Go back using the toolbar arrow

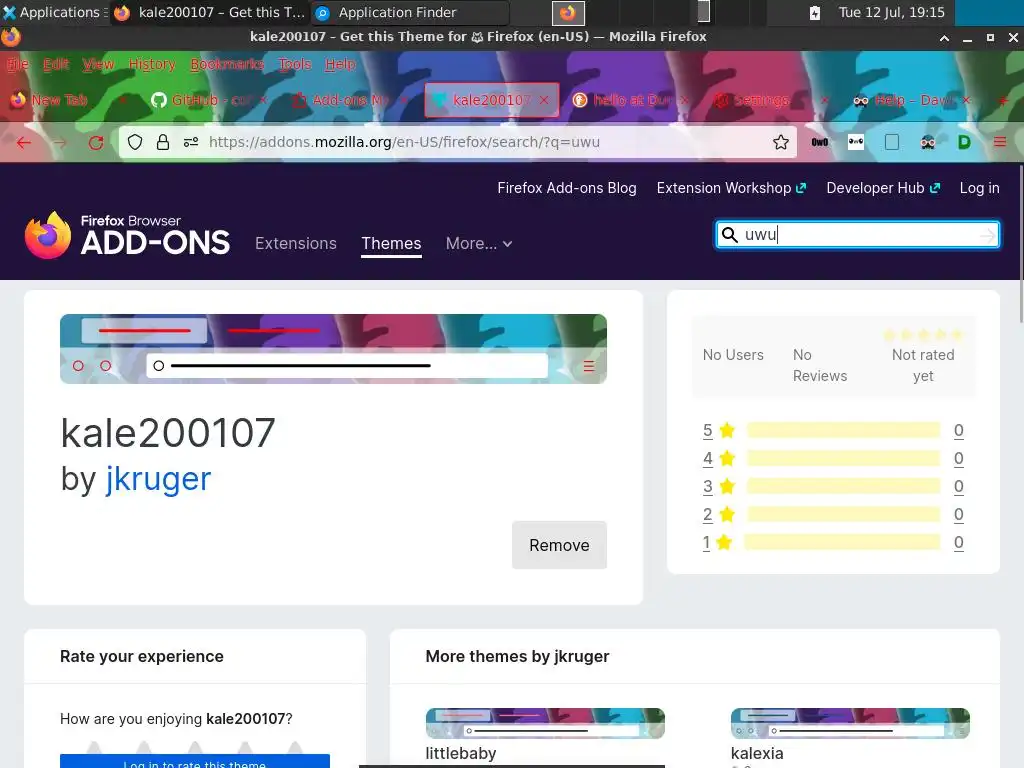tap(24, 142)
